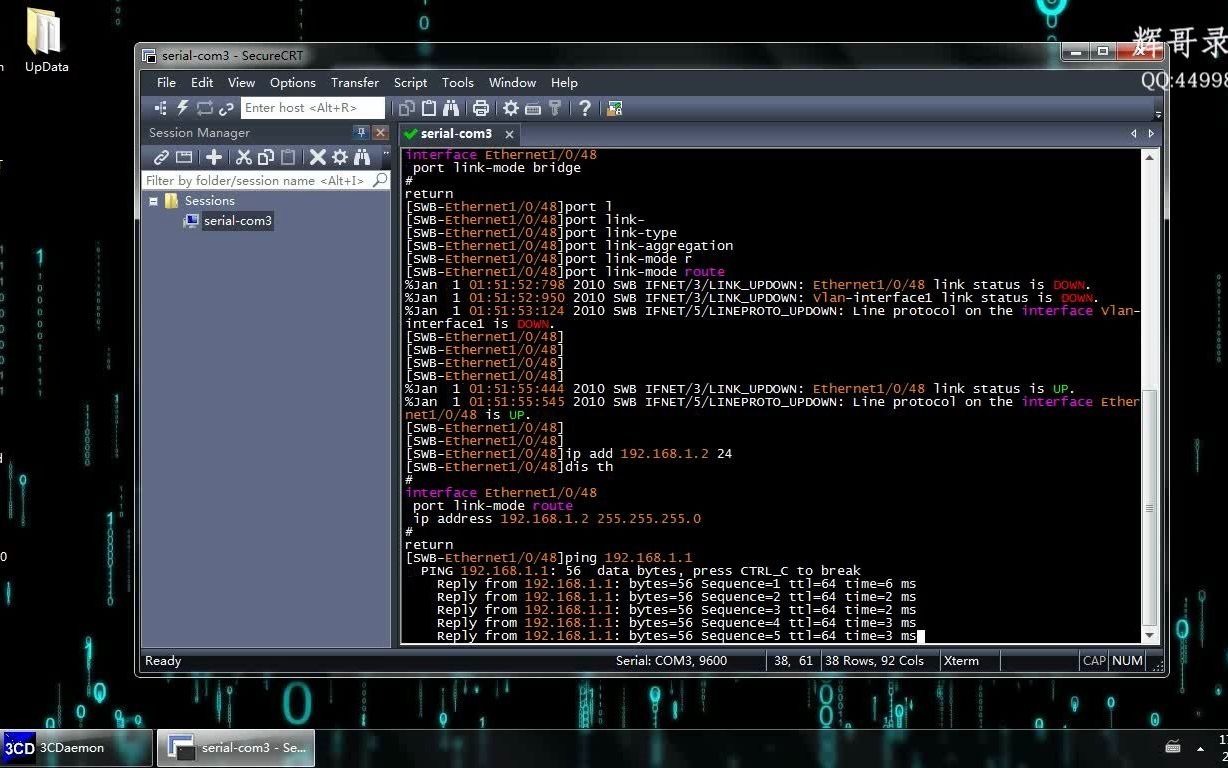
Task: Click the NUM indicator in status bar
Action: tap(1127, 661)
